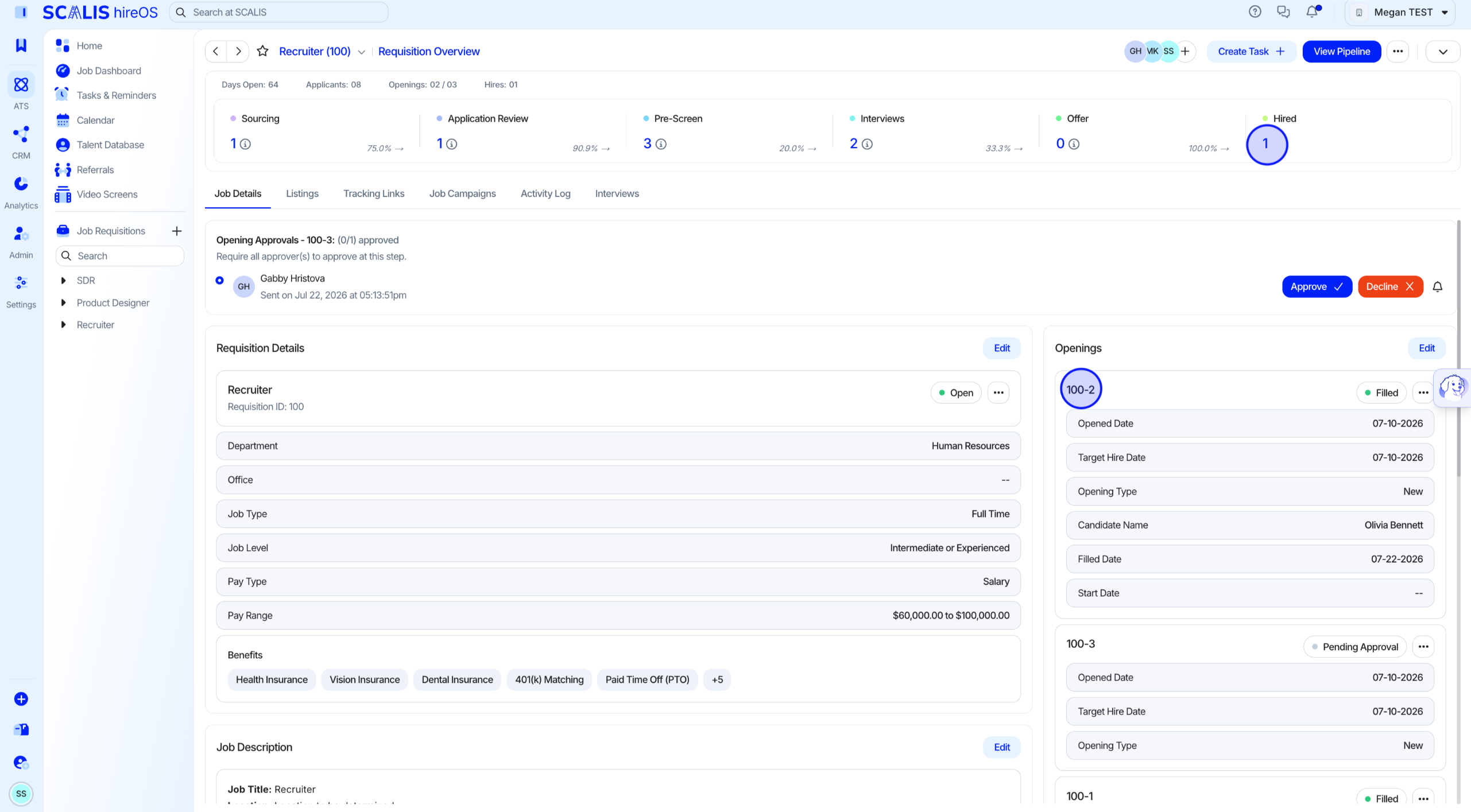Click the Health Insurance benefit chip
This screenshot has width=1471, height=812.
(272, 679)
